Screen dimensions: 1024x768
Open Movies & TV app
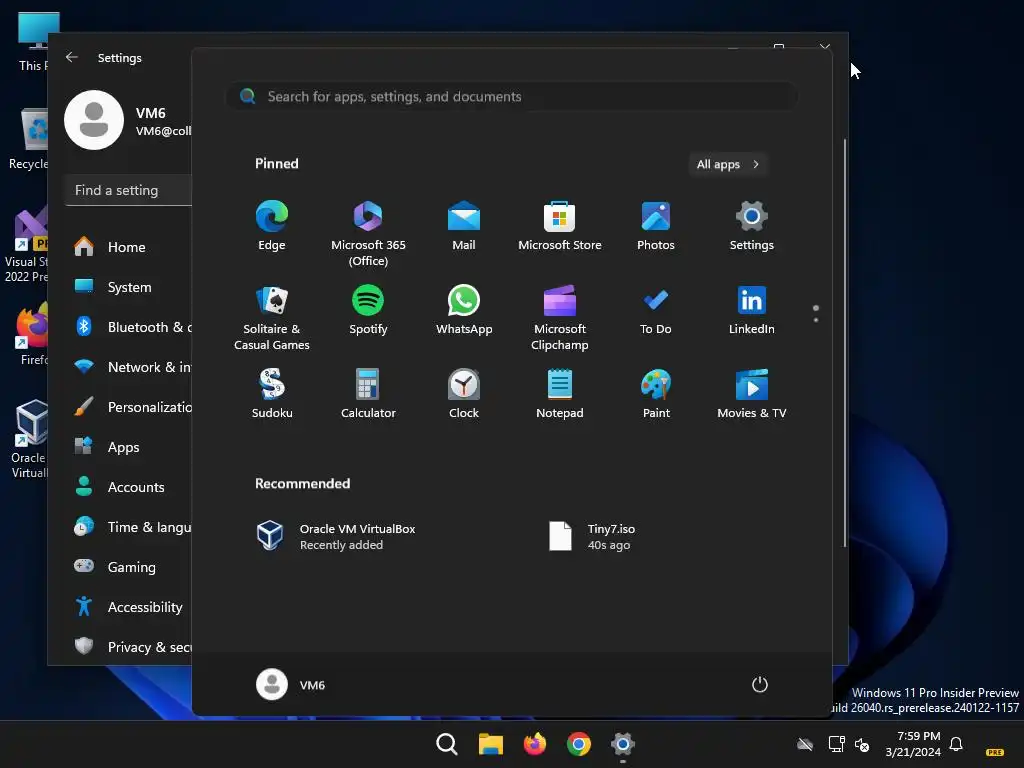pyautogui.click(x=752, y=393)
